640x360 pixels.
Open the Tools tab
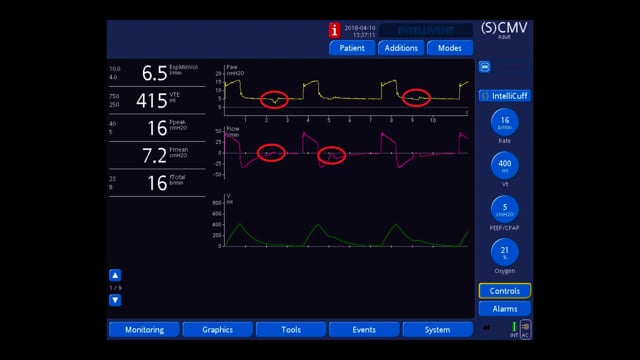pos(291,329)
